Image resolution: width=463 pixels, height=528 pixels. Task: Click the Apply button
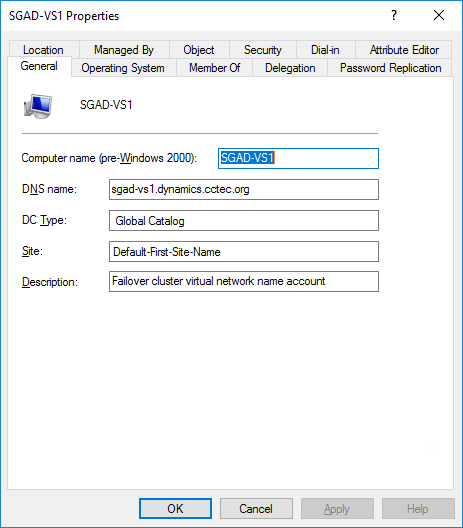(x=337, y=508)
